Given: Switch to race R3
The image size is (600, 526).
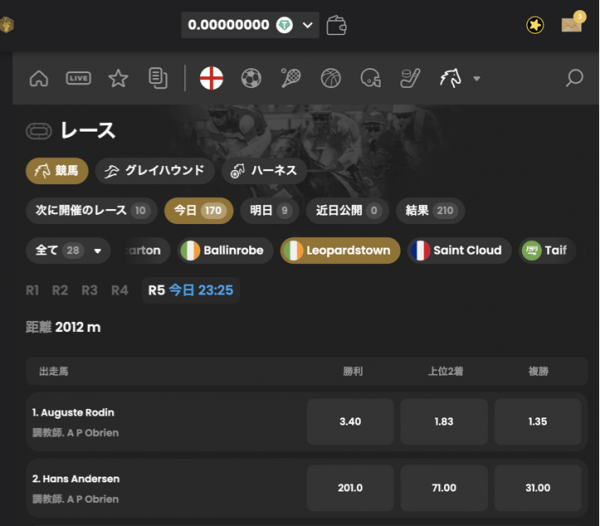Looking at the screenshot, I should click(x=90, y=290).
